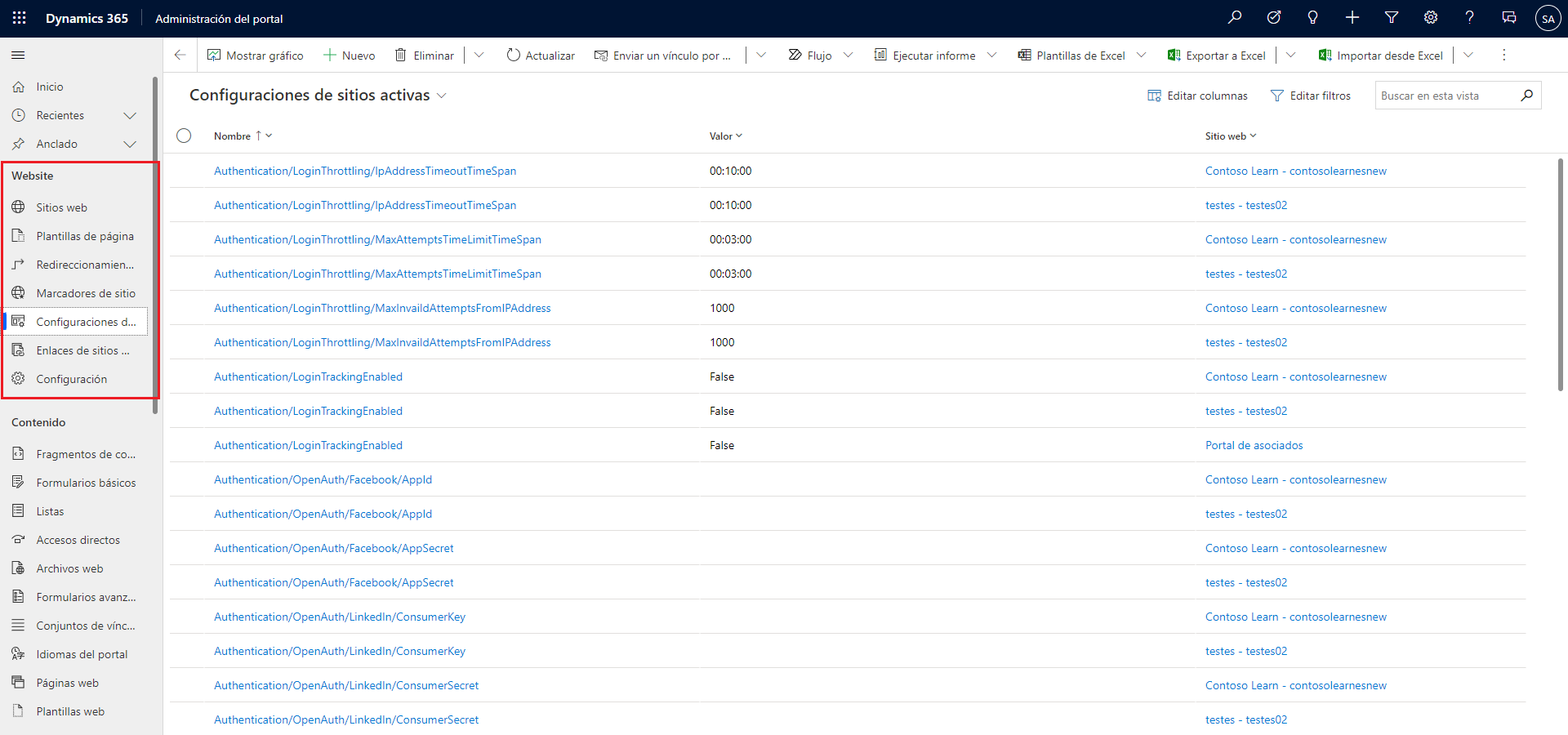Screen dimensions: 1568x735
Task: Click the main grid vertical scrollbar
Action: [x=1561, y=274]
